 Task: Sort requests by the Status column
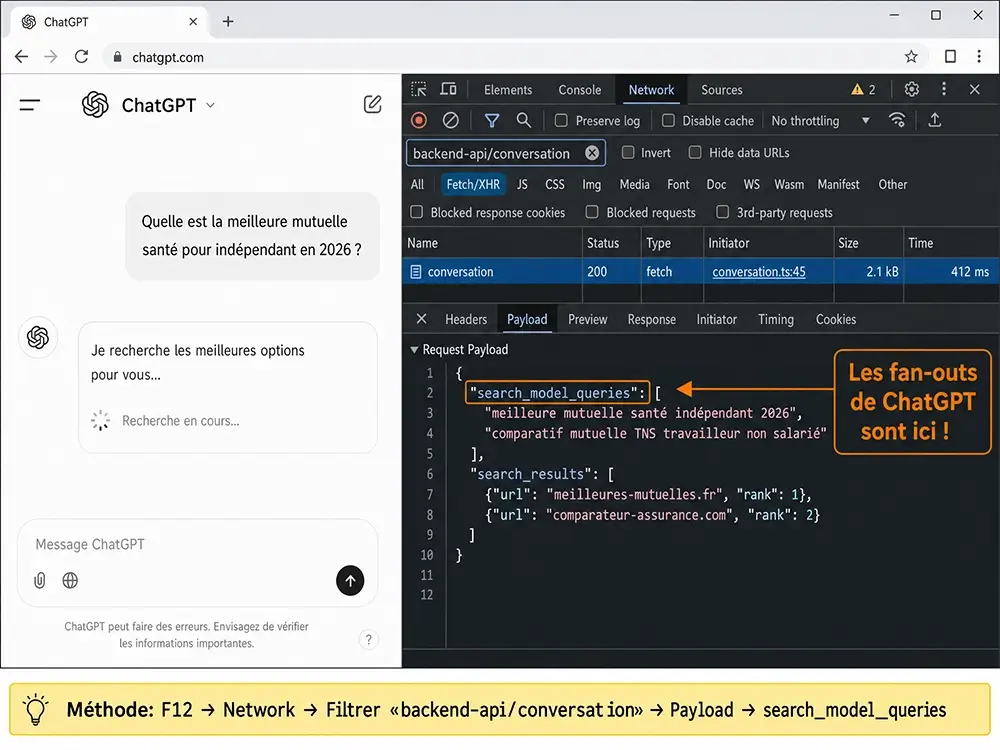612,243
